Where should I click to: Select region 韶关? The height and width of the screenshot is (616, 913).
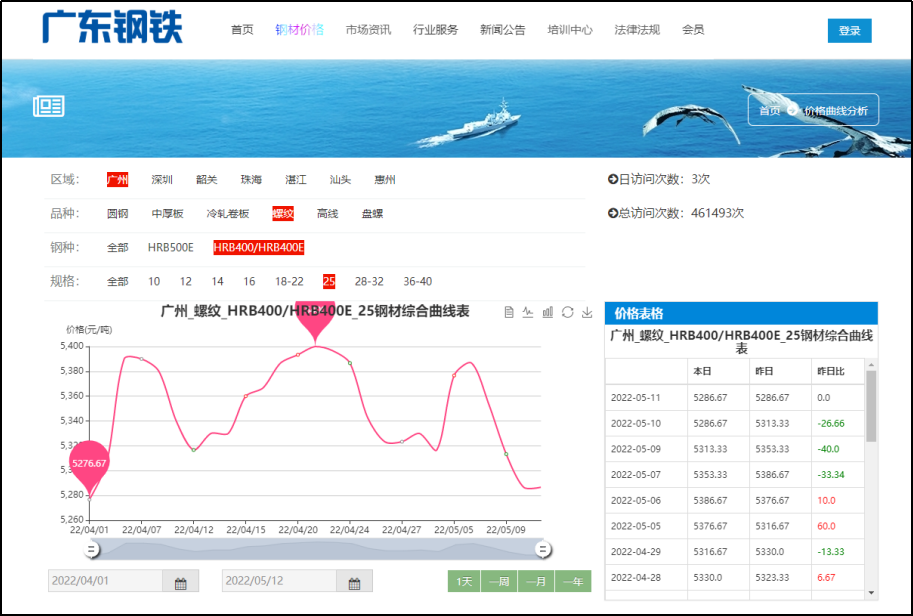tap(207, 179)
